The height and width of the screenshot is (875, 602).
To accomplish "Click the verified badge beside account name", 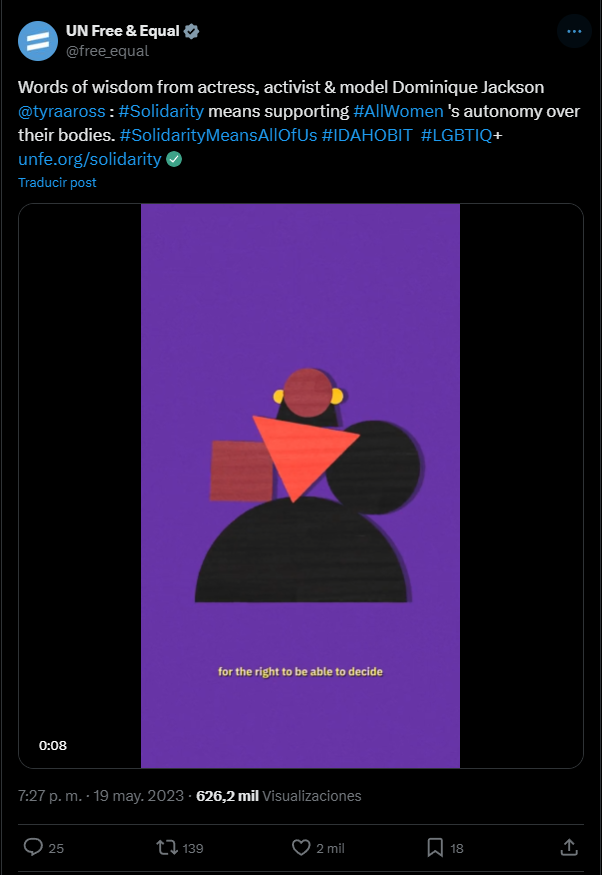I will pos(191,31).
